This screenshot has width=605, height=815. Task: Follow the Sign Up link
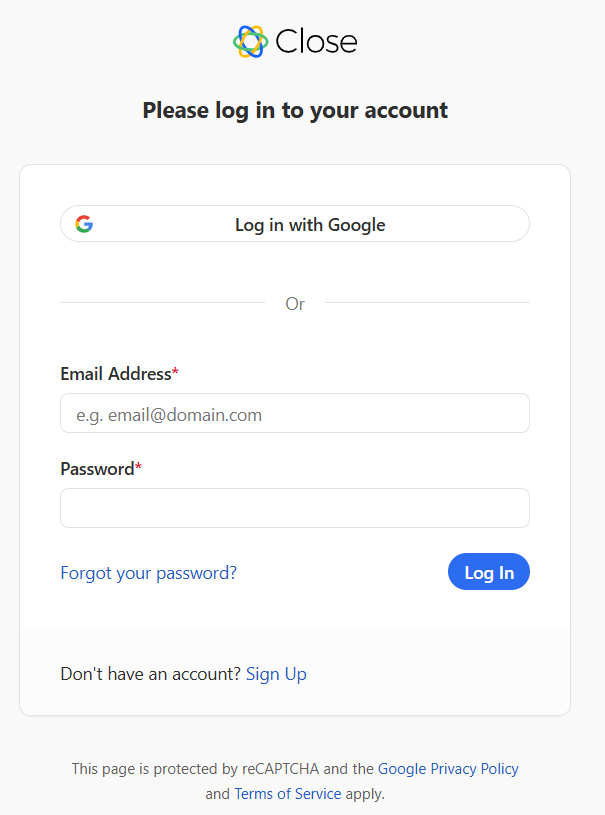(276, 674)
